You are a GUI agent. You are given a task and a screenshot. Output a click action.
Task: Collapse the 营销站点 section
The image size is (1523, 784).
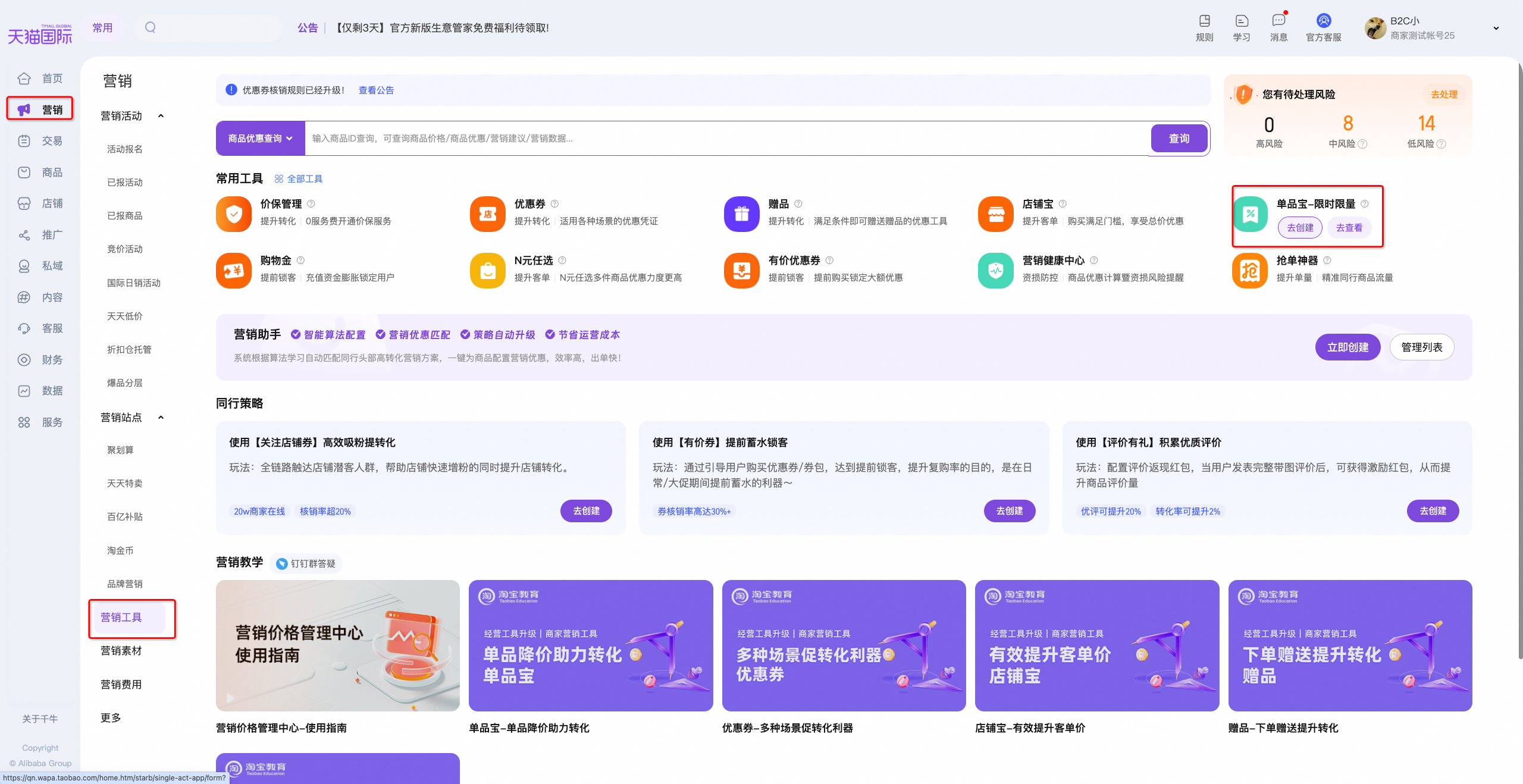pos(161,417)
